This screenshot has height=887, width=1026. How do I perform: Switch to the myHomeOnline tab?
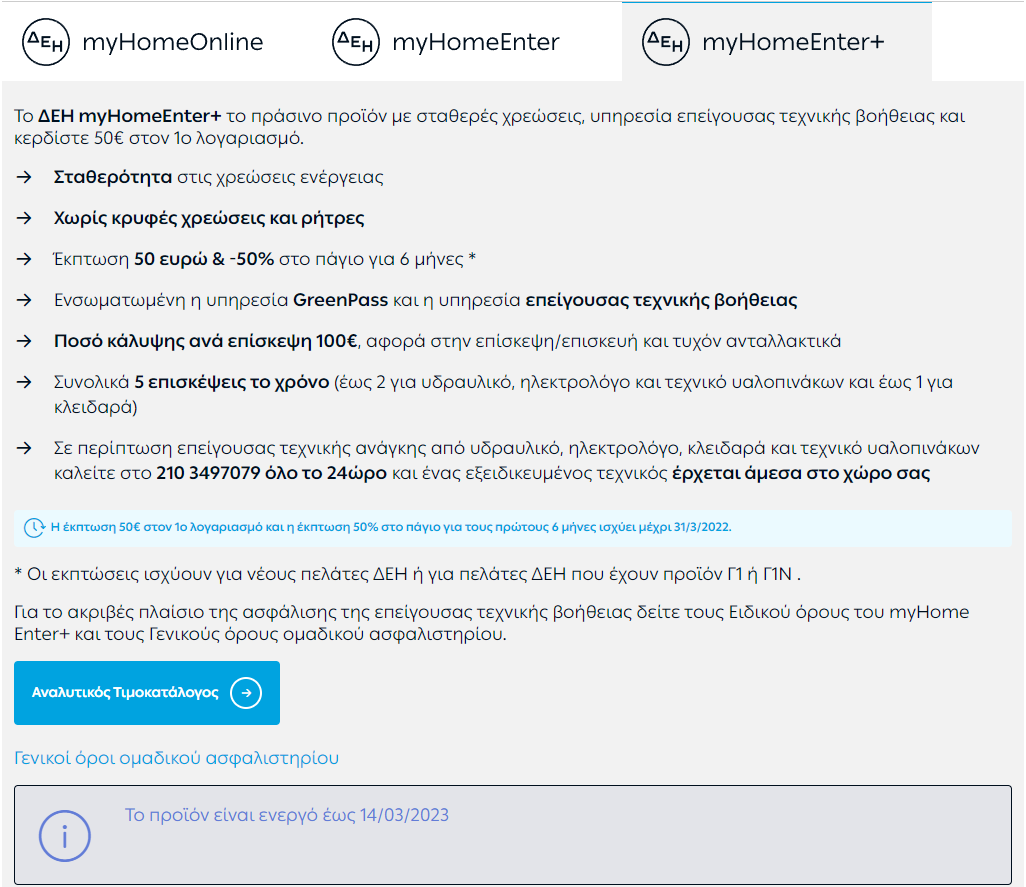pyautogui.click(x=156, y=42)
